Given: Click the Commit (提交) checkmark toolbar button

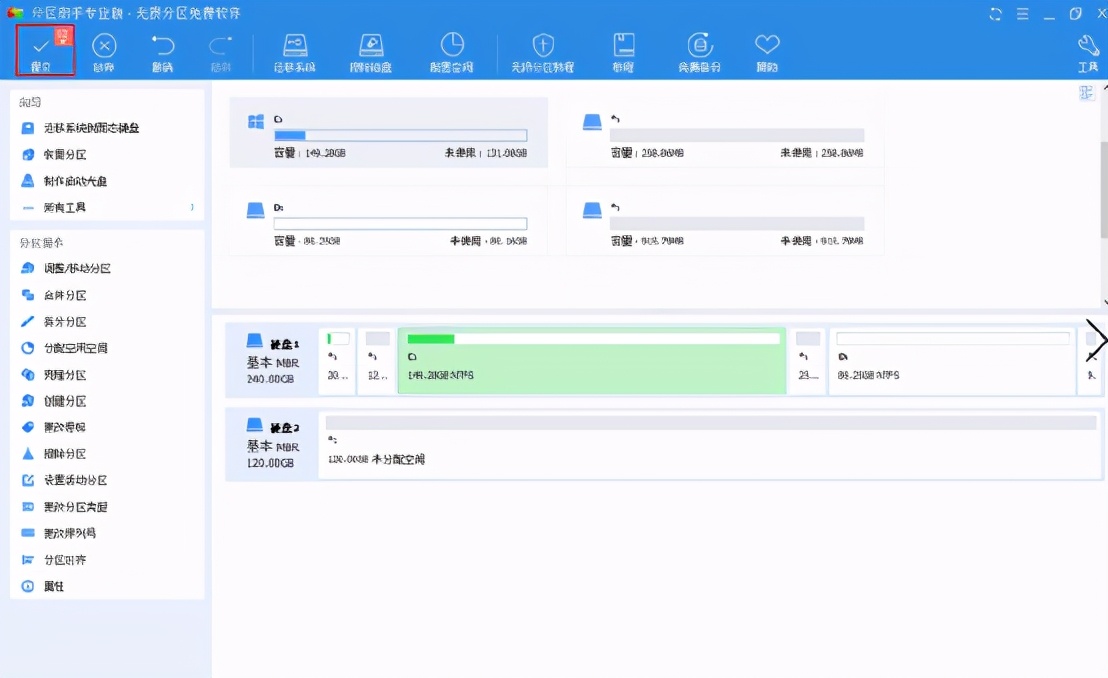Looking at the screenshot, I should (45, 51).
